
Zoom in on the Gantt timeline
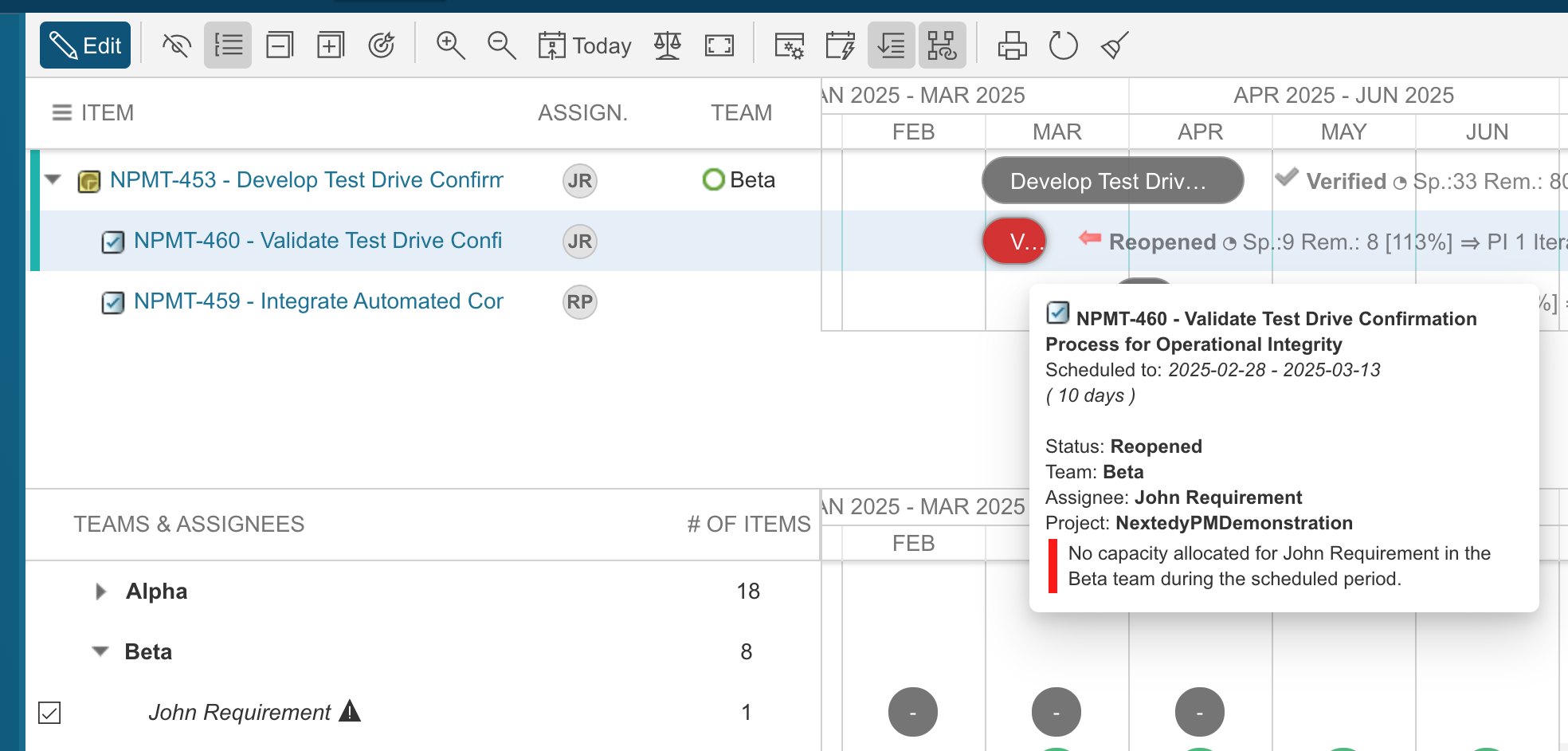pyautogui.click(x=450, y=45)
